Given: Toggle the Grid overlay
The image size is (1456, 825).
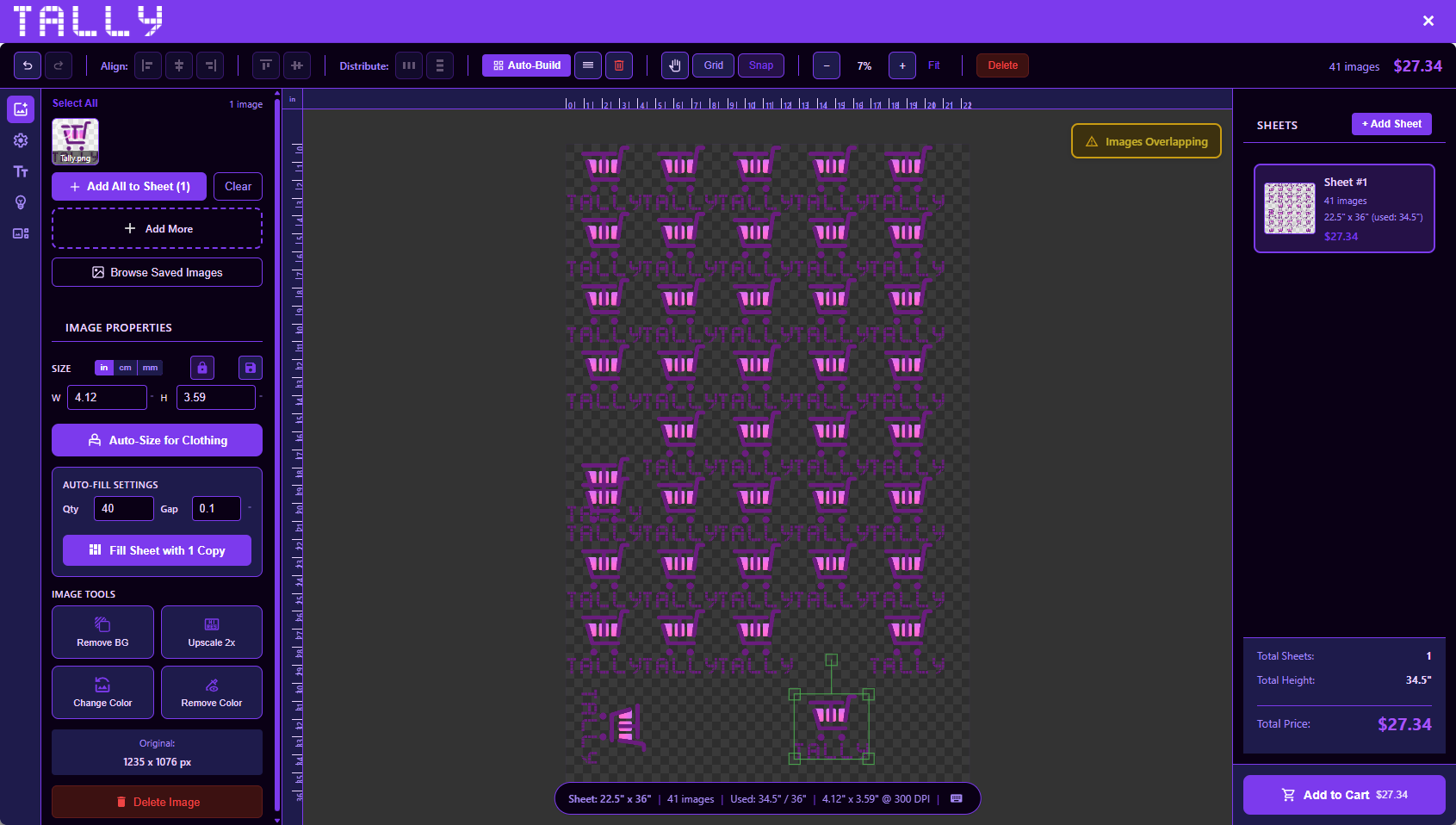Looking at the screenshot, I should coord(713,65).
